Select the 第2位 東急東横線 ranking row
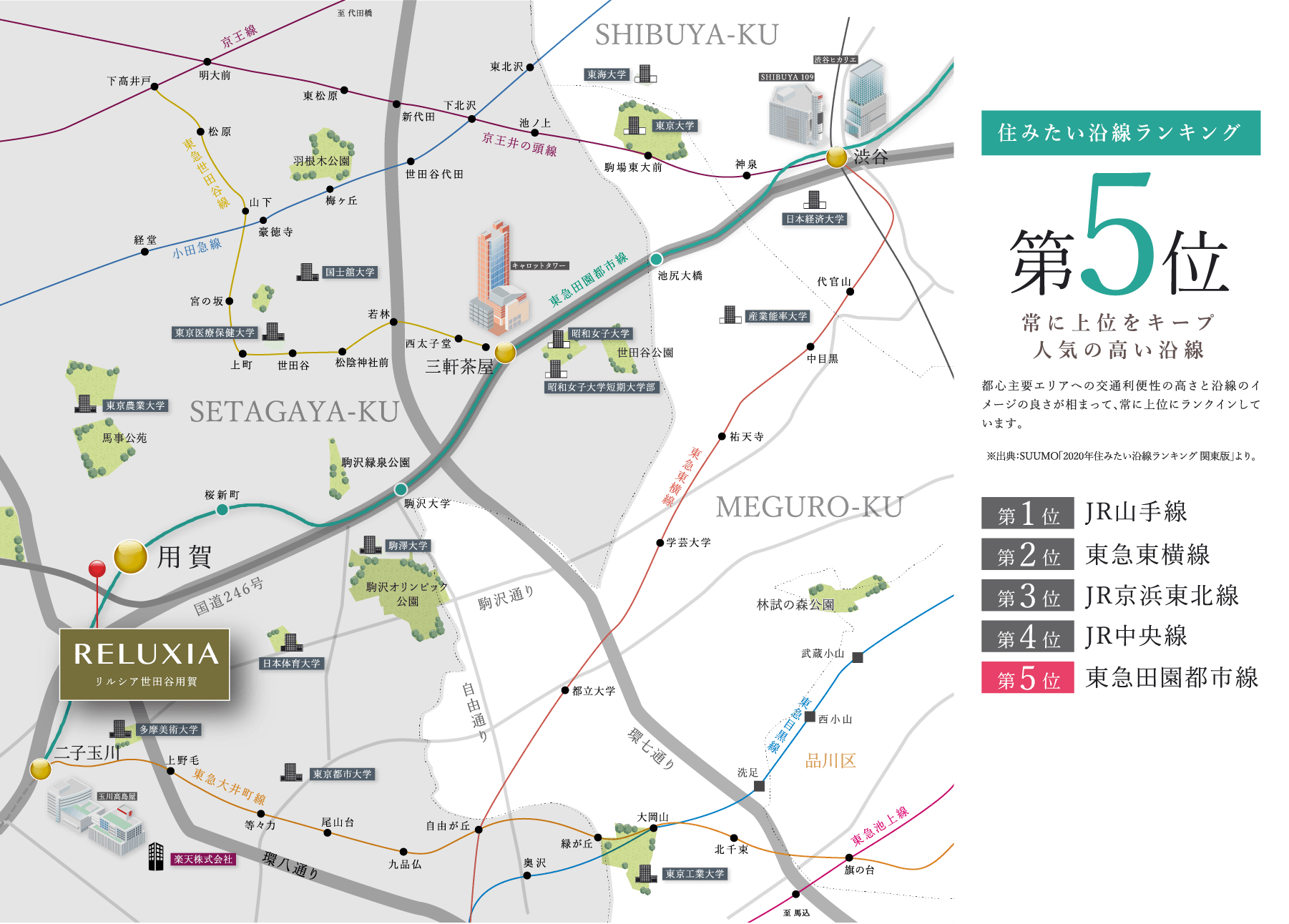Viewport: 1289px width, 924px height. [x=1095, y=554]
